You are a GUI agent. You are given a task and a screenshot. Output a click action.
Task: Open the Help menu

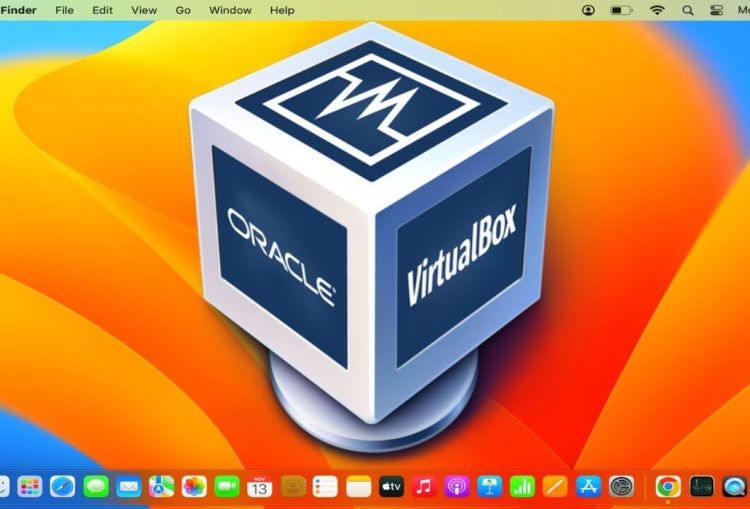[282, 10]
